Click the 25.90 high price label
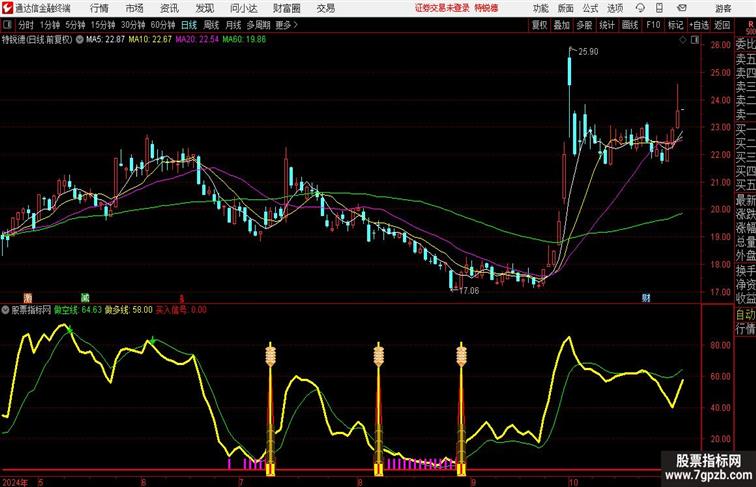Image resolution: width=756 pixels, height=487 pixels. pyautogui.click(x=588, y=52)
